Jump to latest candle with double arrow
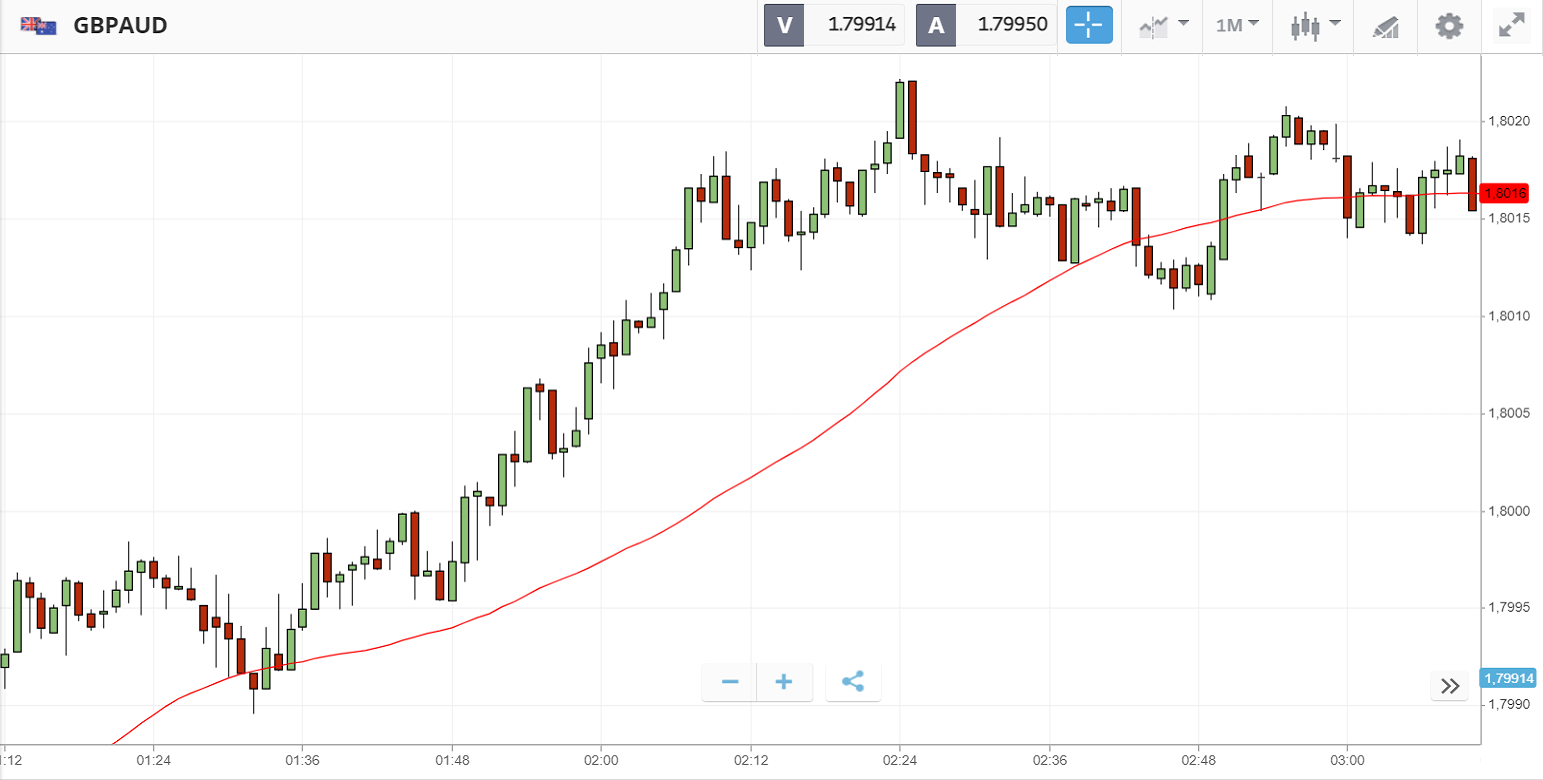The height and width of the screenshot is (780, 1543). coord(1450,686)
